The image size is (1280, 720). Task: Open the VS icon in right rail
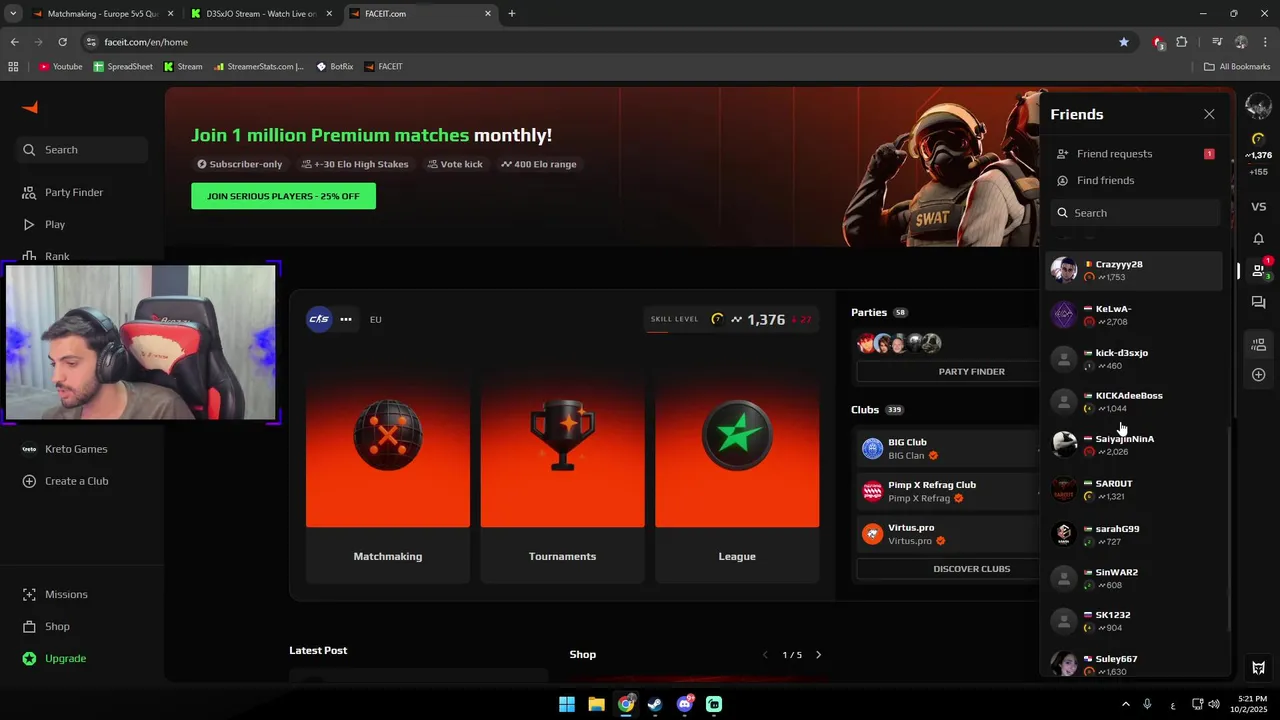1258,207
